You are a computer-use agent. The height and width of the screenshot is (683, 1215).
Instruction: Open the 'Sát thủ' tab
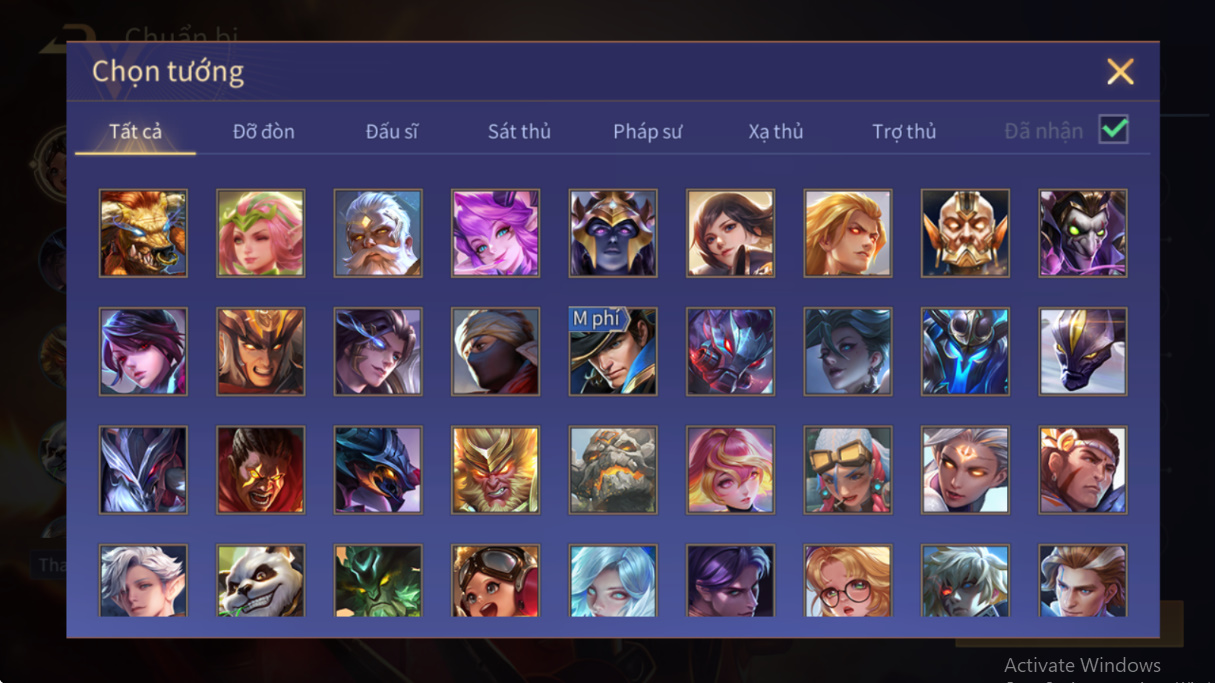point(519,131)
